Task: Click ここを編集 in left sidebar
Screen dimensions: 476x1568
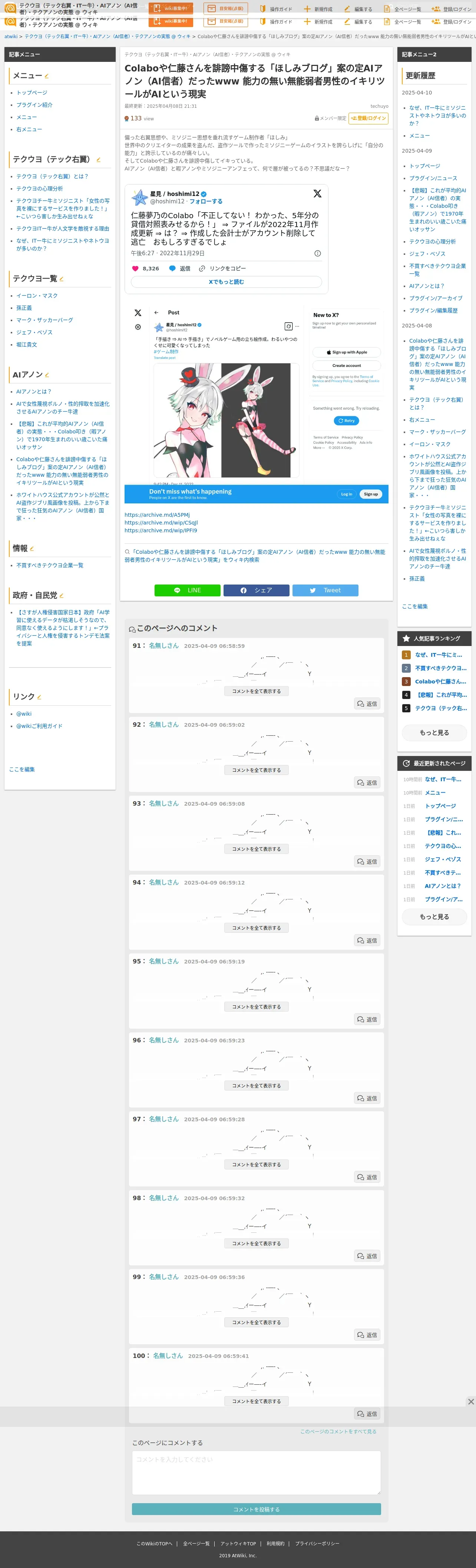Action: click(22, 770)
